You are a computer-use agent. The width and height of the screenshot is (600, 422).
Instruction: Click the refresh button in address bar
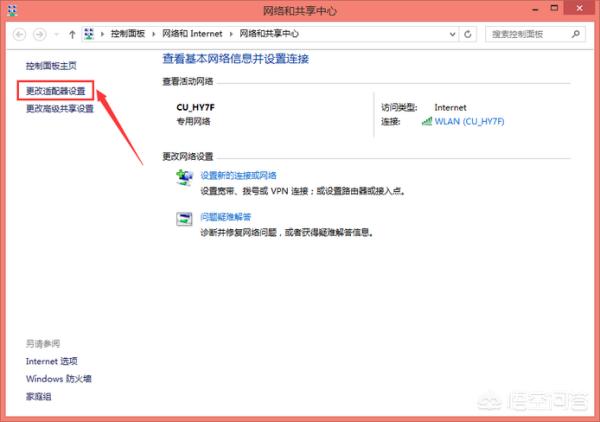(468, 34)
